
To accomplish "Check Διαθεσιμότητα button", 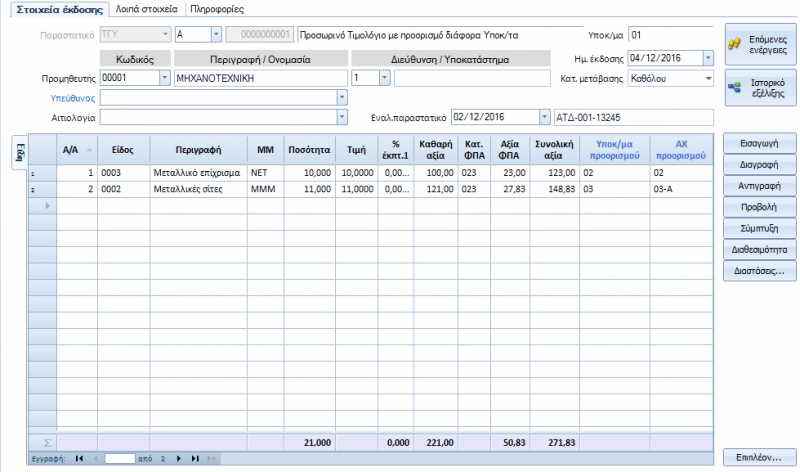I will pos(759,250).
